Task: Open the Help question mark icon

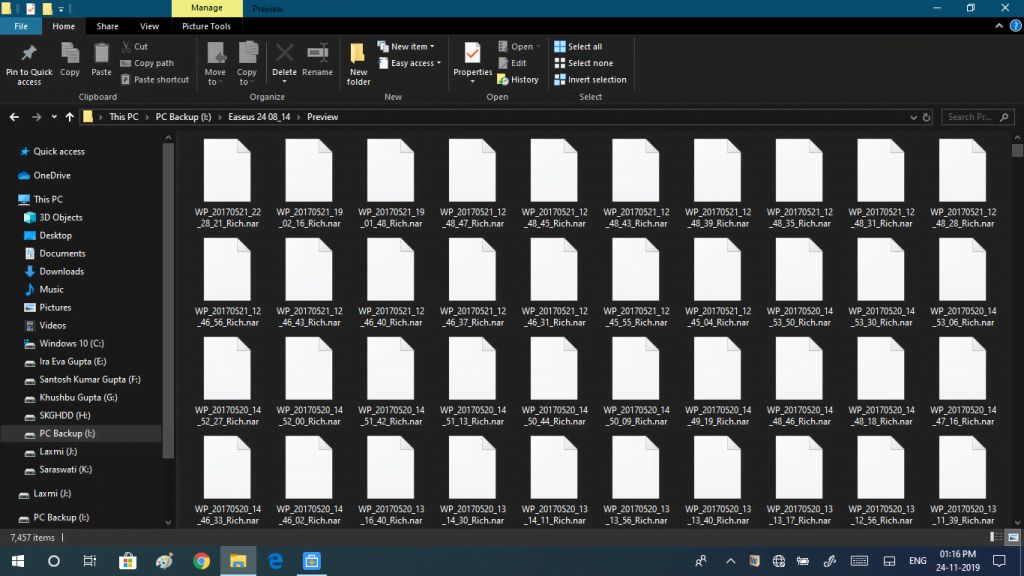Action: [1016, 26]
